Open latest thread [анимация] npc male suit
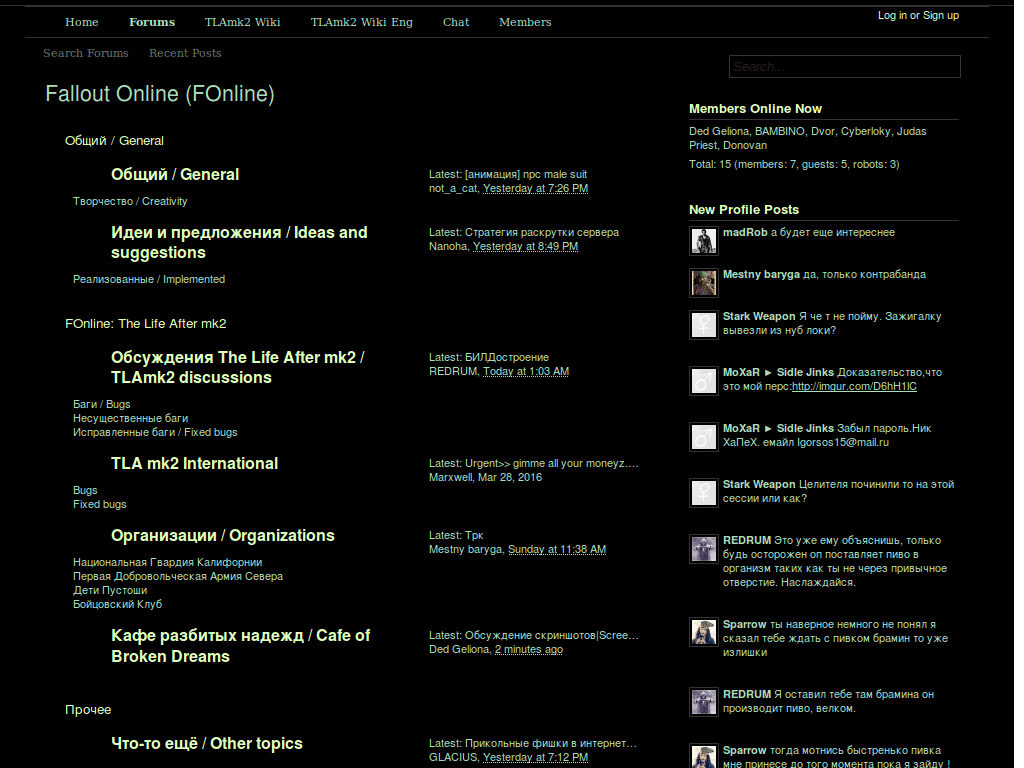Viewport: 1024px width, 768px height. click(x=526, y=174)
